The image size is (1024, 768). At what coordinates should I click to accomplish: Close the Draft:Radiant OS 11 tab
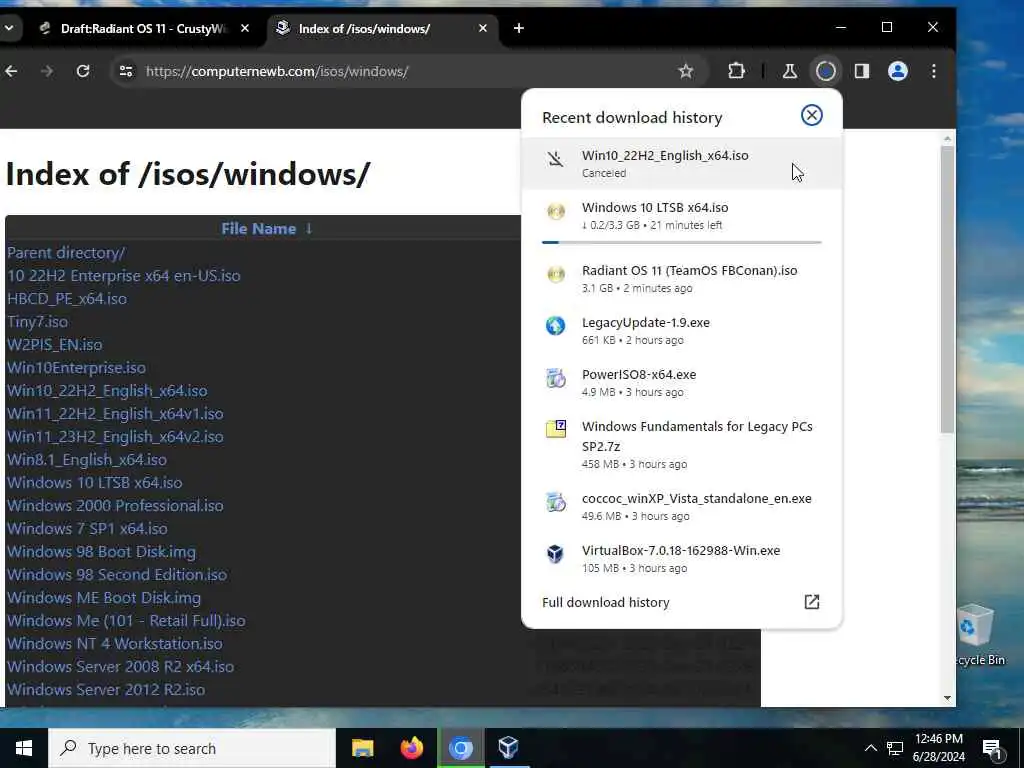pyautogui.click(x=245, y=28)
